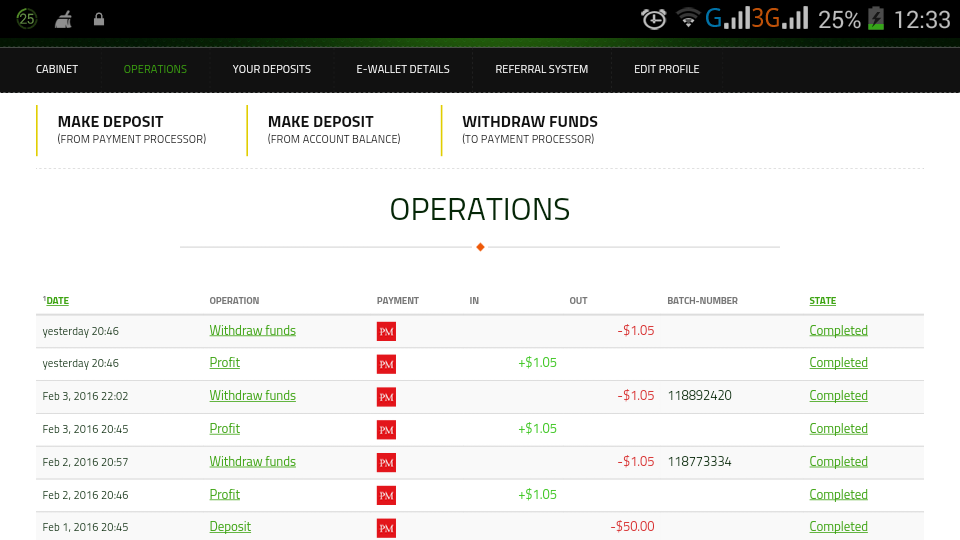The width and height of the screenshot is (960, 540).
Task: Click Completed state for Feb 1 Deposit
Action: tap(838, 527)
